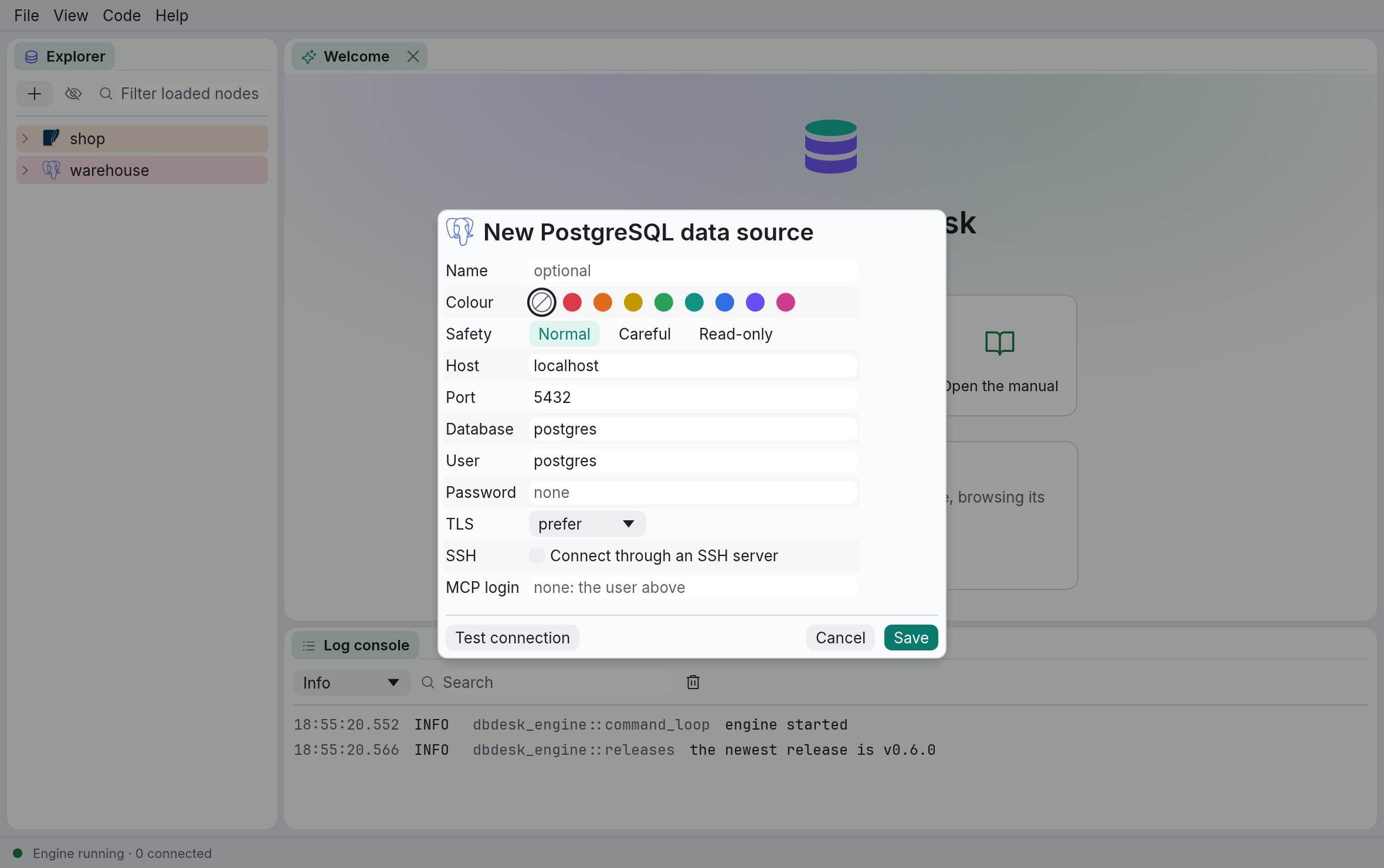
Task: Pick the red colour swatch
Action: pyautogui.click(x=572, y=303)
